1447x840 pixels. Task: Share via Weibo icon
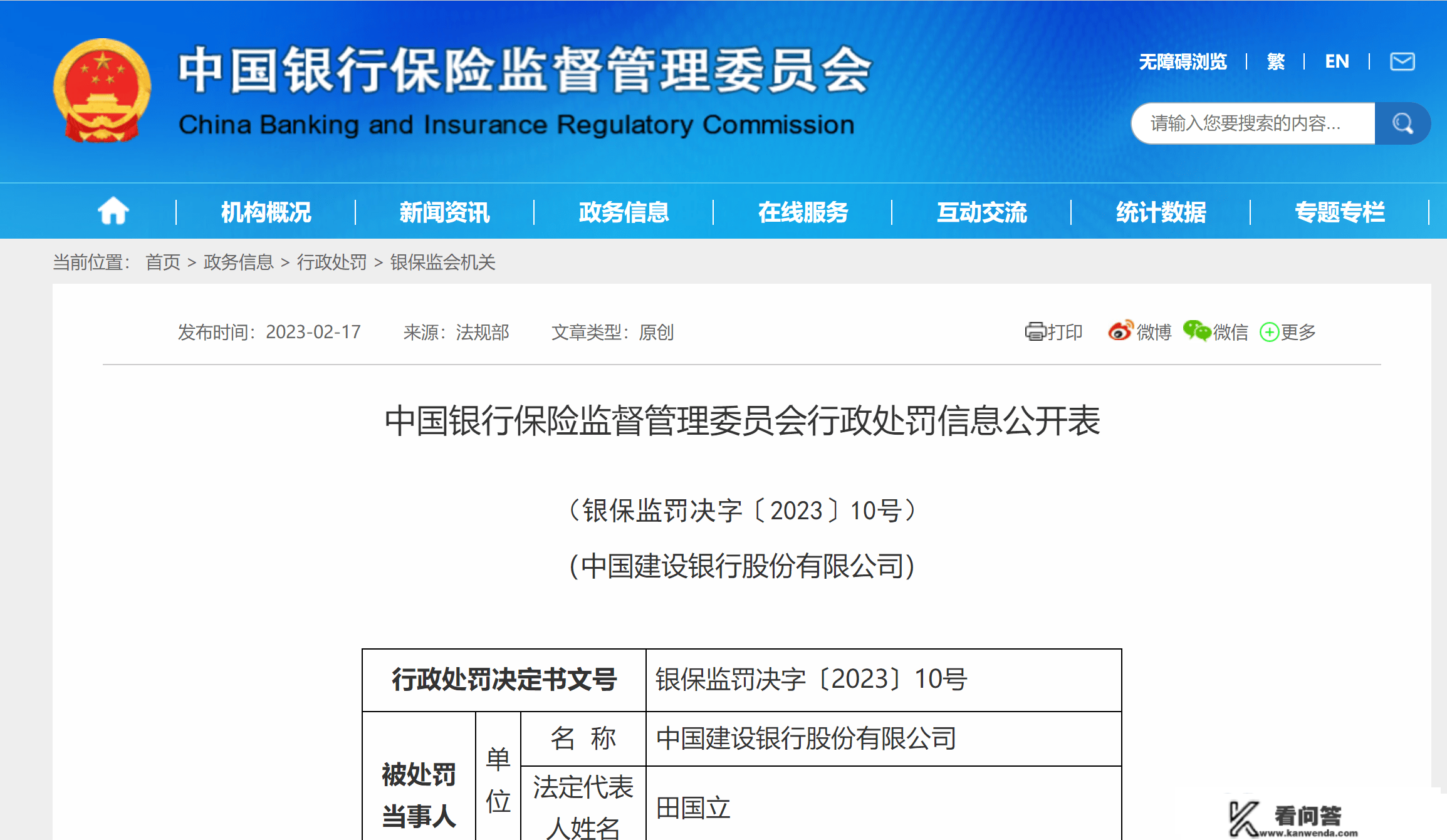pos(1121,331)
